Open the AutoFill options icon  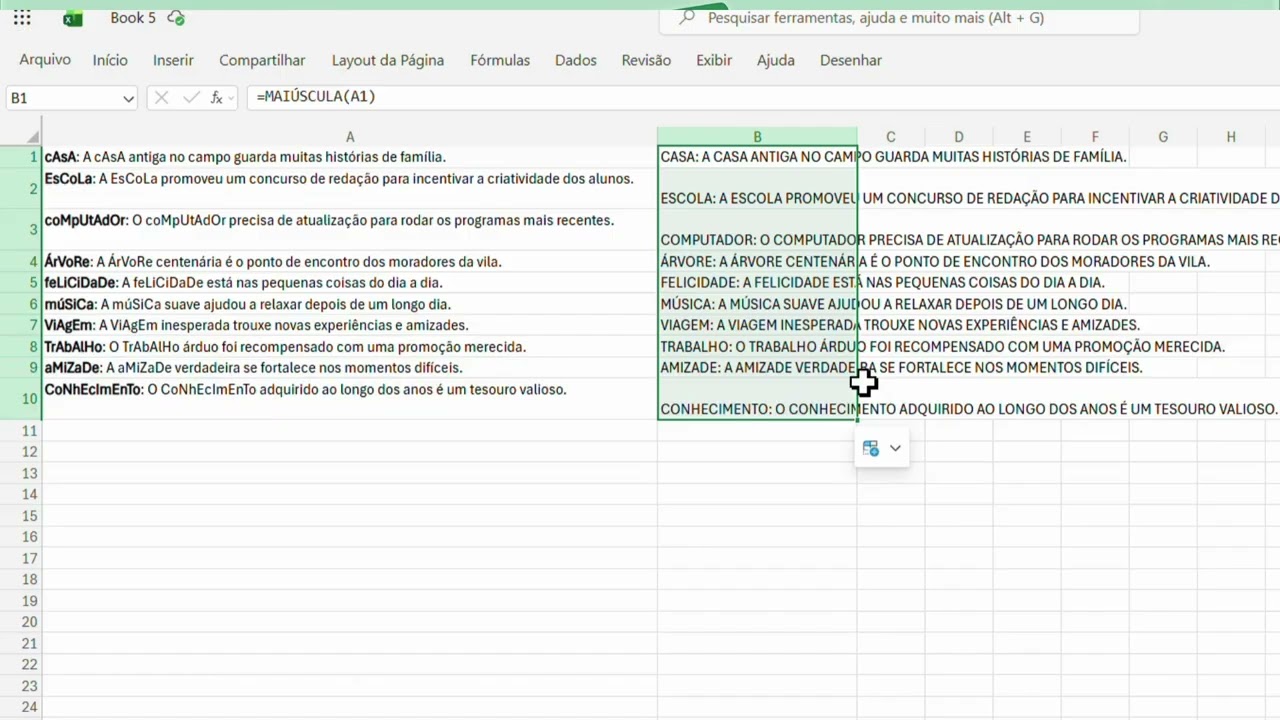click(871, 448)
